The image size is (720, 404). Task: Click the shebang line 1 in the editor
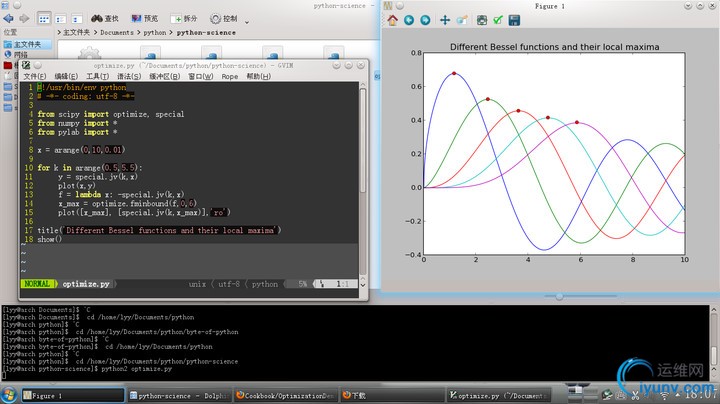tap(82, 87)
